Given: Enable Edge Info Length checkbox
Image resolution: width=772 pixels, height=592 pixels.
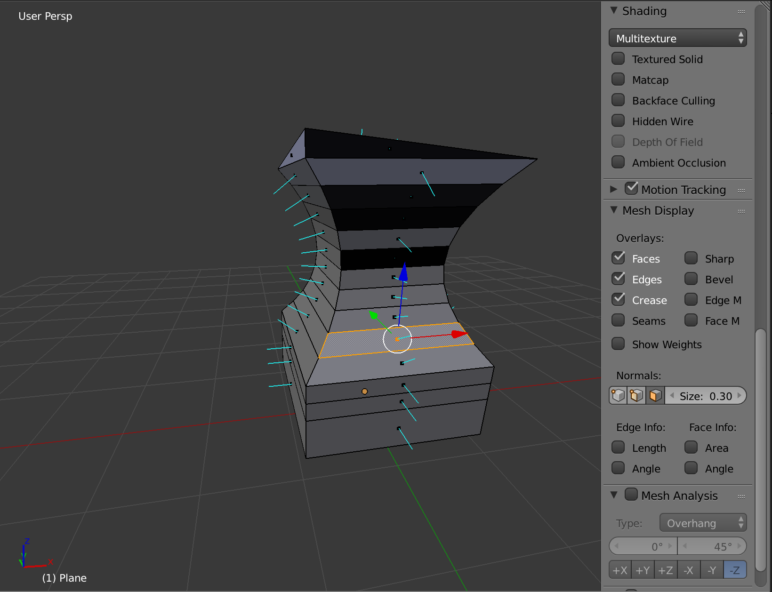Looking at the screenshot, I should click(618, 447).
